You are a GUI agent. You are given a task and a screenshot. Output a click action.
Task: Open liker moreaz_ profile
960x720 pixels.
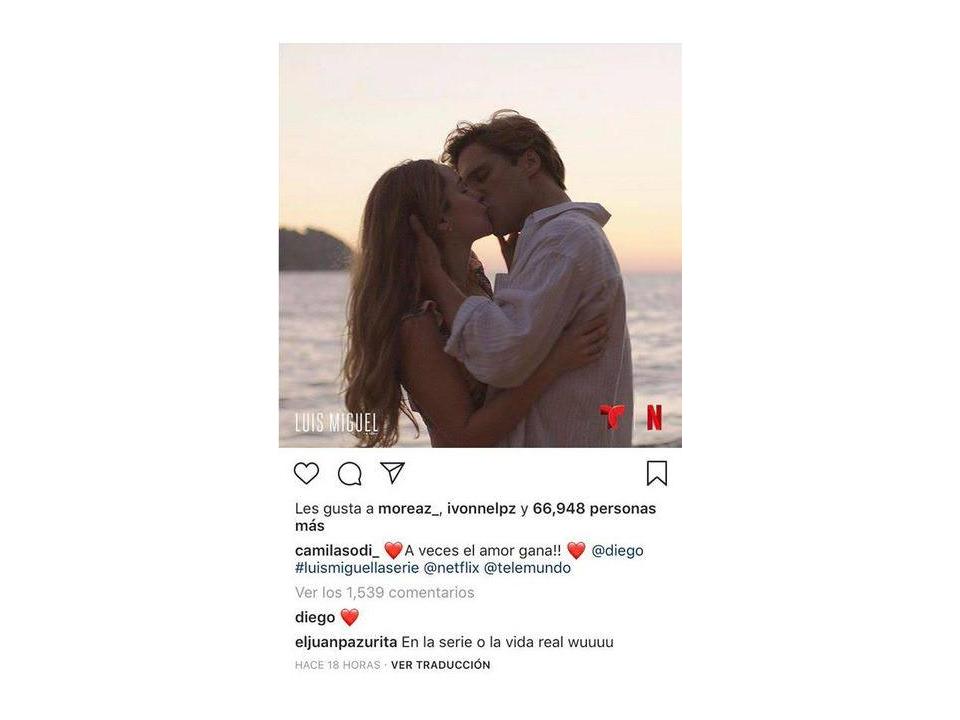tap(408, 509)
